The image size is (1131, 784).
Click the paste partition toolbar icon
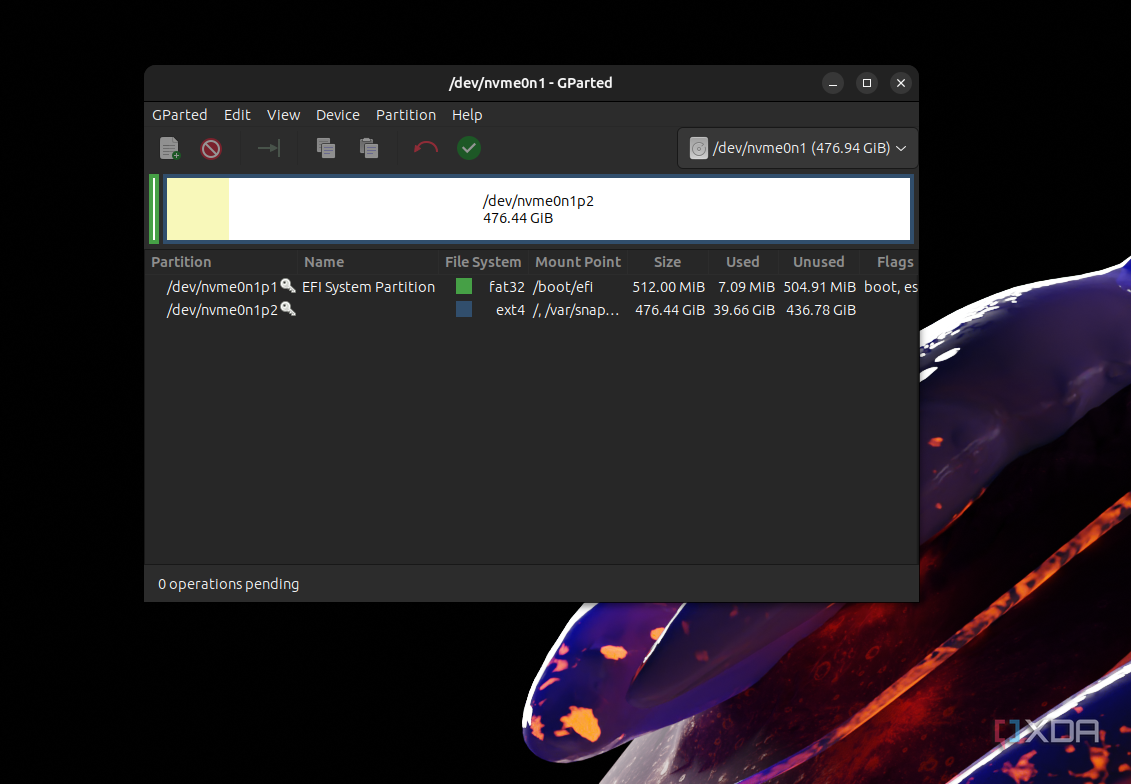(x=369, y=148)
